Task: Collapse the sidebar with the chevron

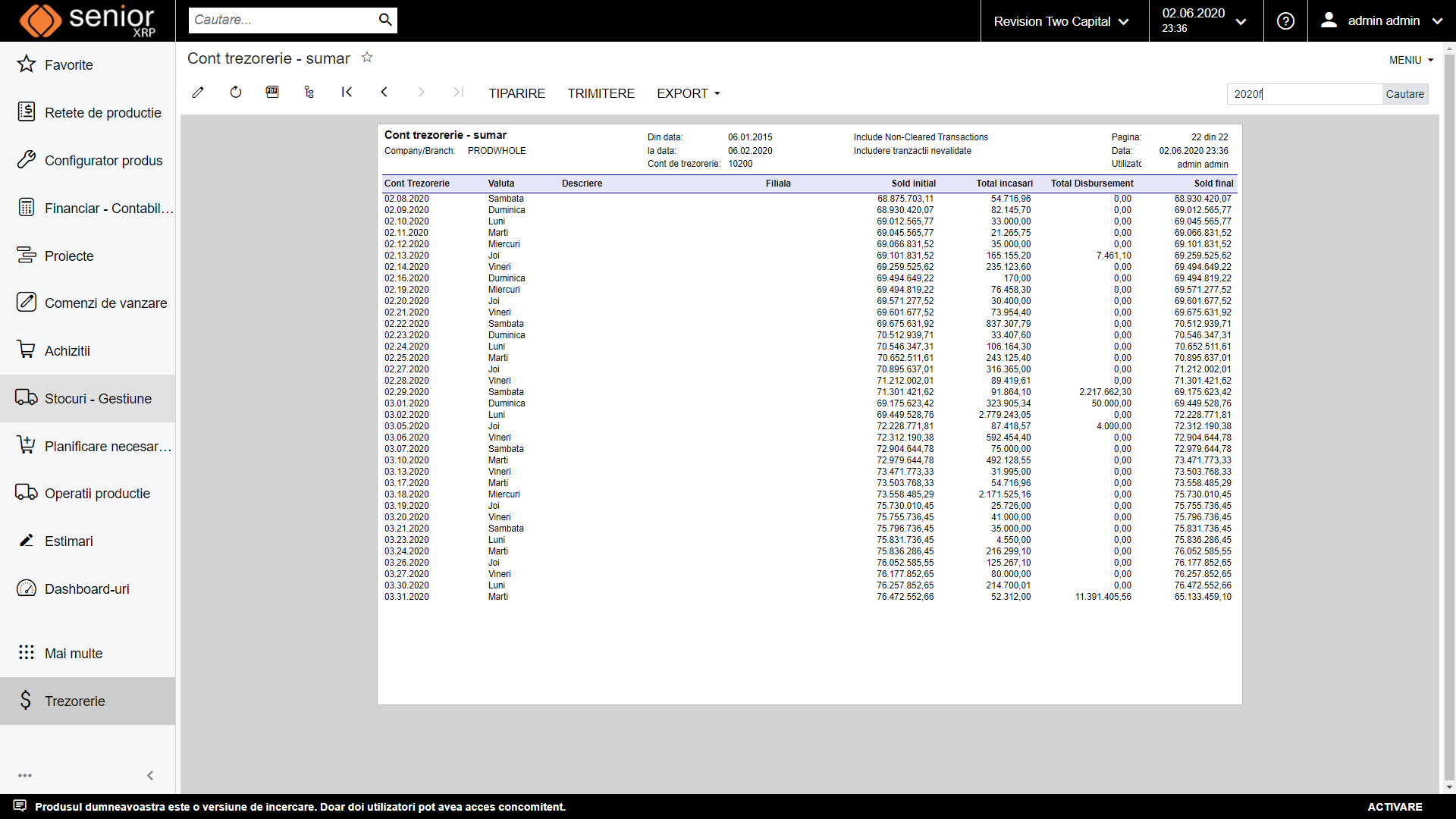Action: click(x=150, y=775)
